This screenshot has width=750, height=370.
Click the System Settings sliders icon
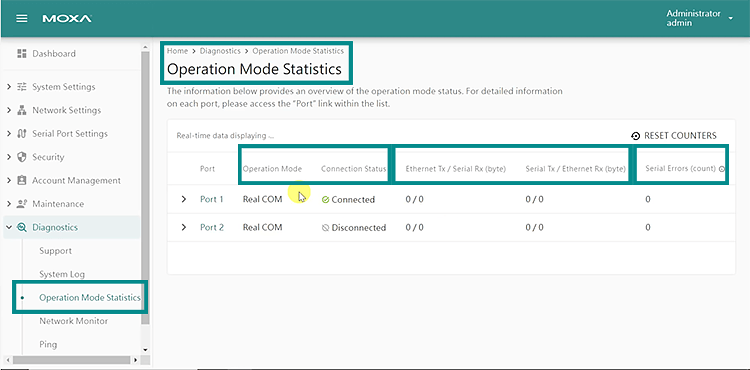pyautogui.click(x=22, y=87)
